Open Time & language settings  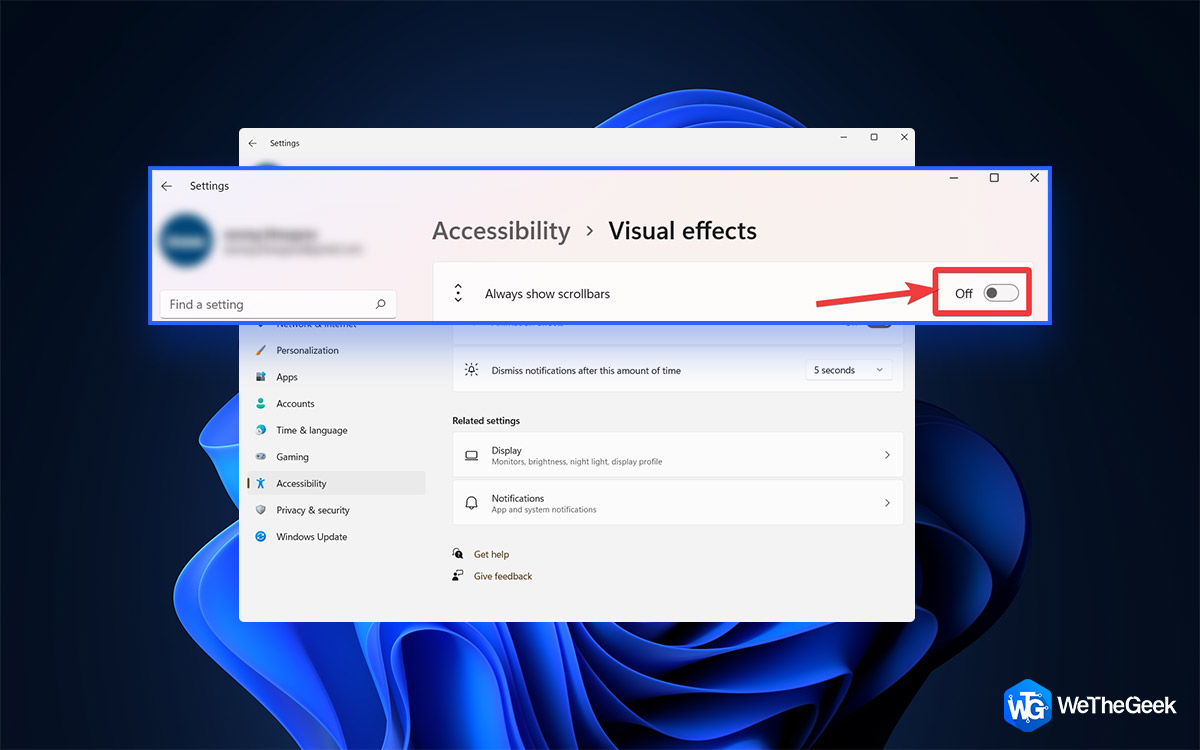[x=311, y=431]
